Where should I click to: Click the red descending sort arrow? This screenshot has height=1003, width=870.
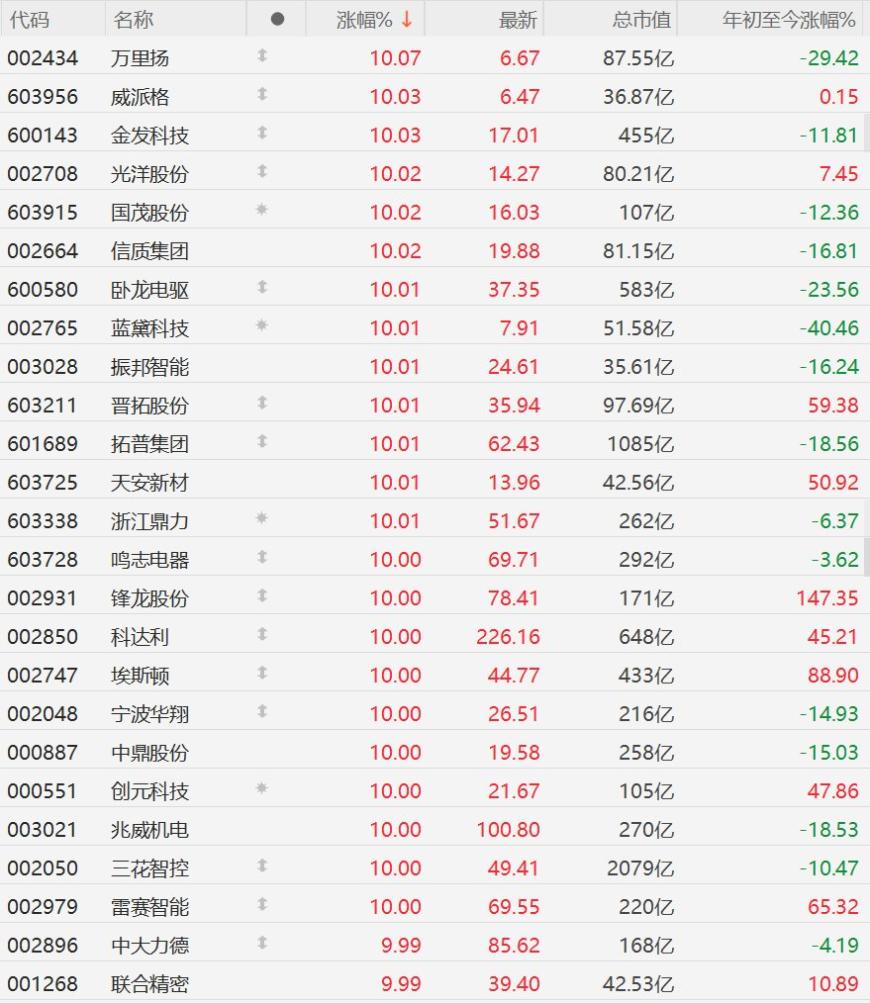[407, 20]
